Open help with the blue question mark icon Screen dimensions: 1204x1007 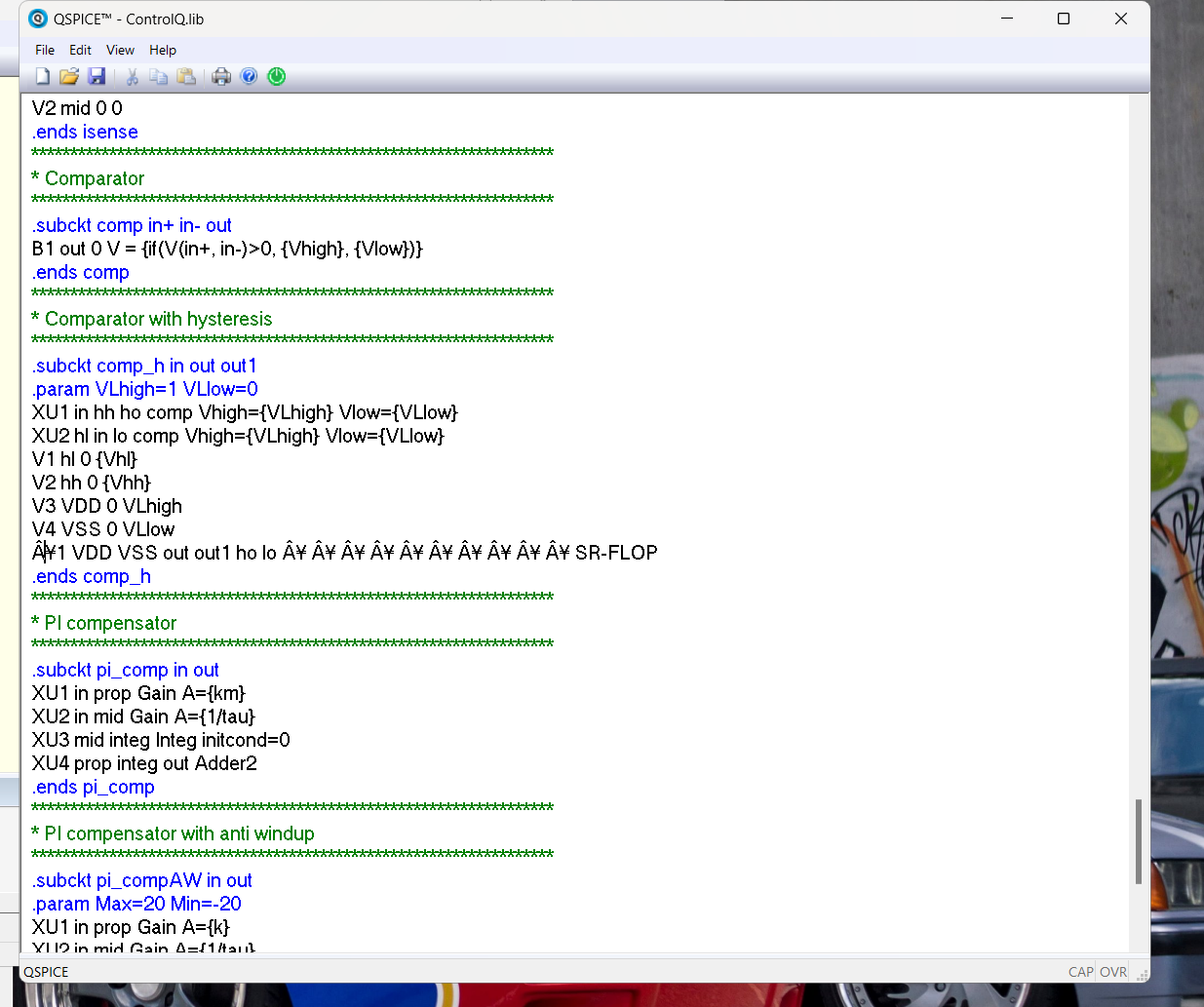[249, 76]
